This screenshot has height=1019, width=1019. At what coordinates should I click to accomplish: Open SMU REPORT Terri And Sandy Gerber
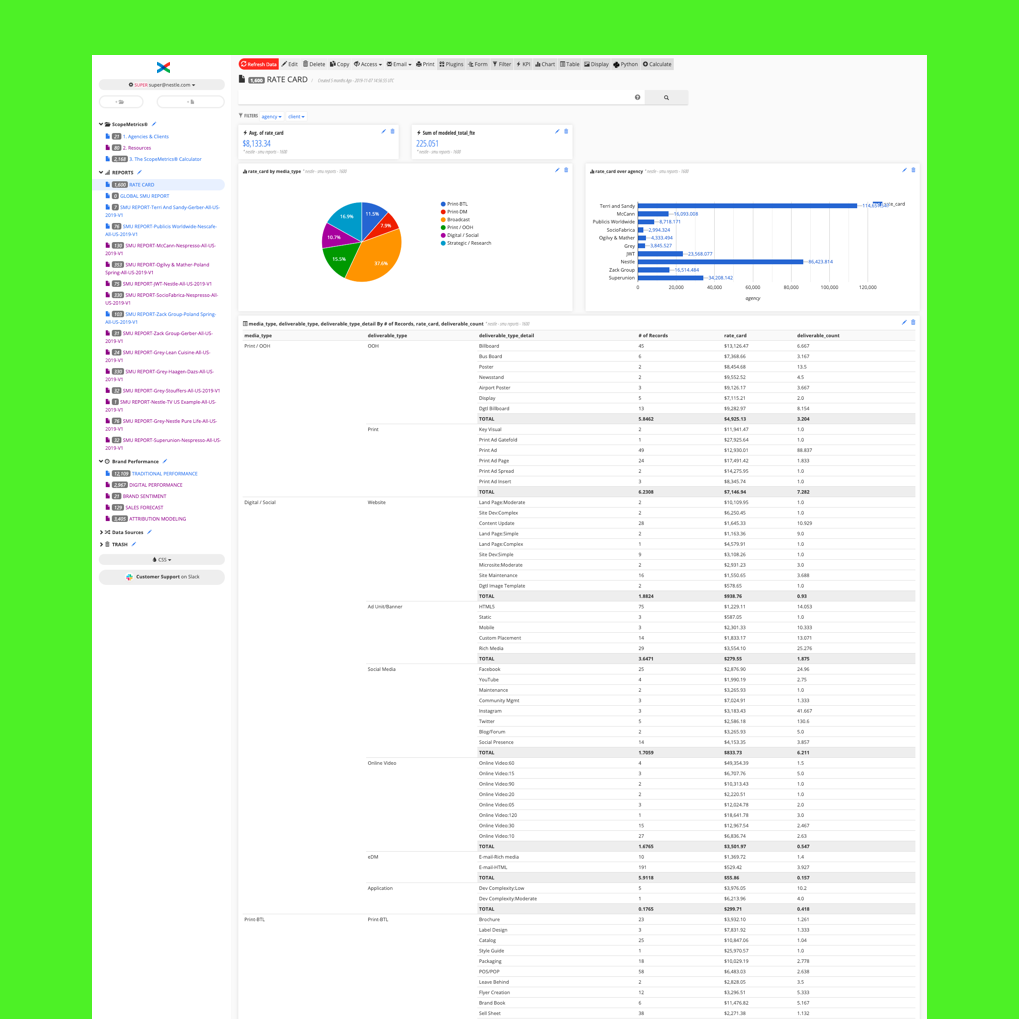tap(162, 211)
